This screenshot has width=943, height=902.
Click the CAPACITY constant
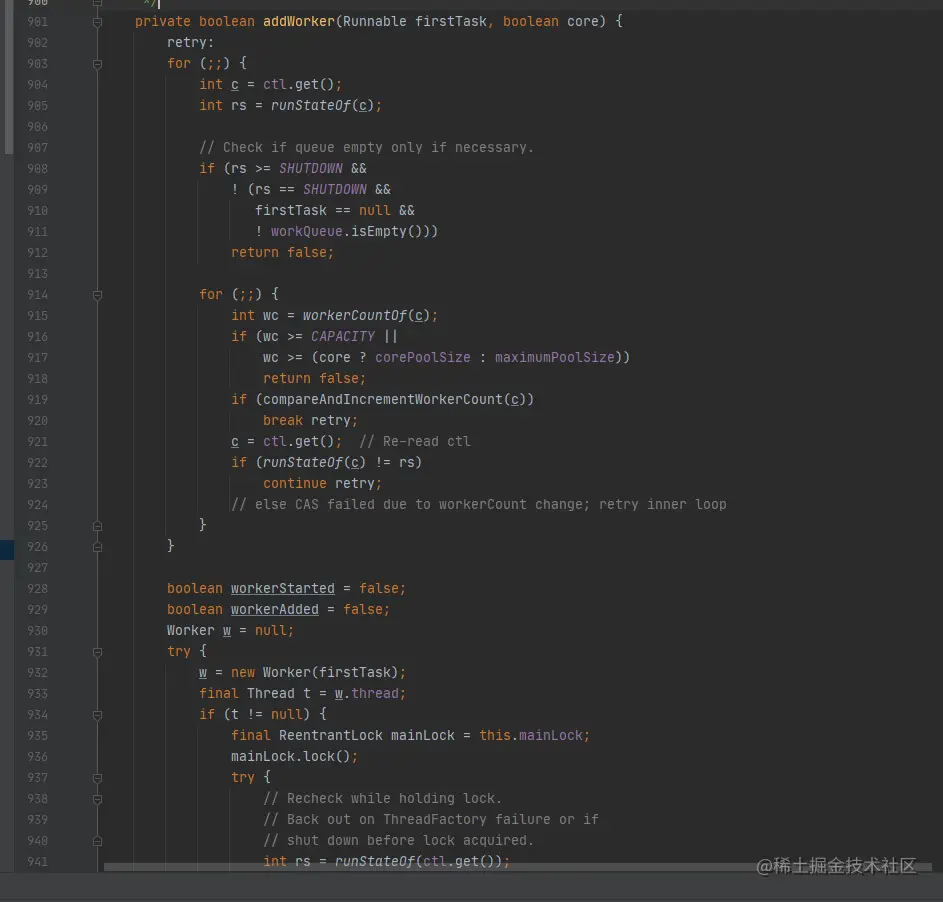click(343, 337)
